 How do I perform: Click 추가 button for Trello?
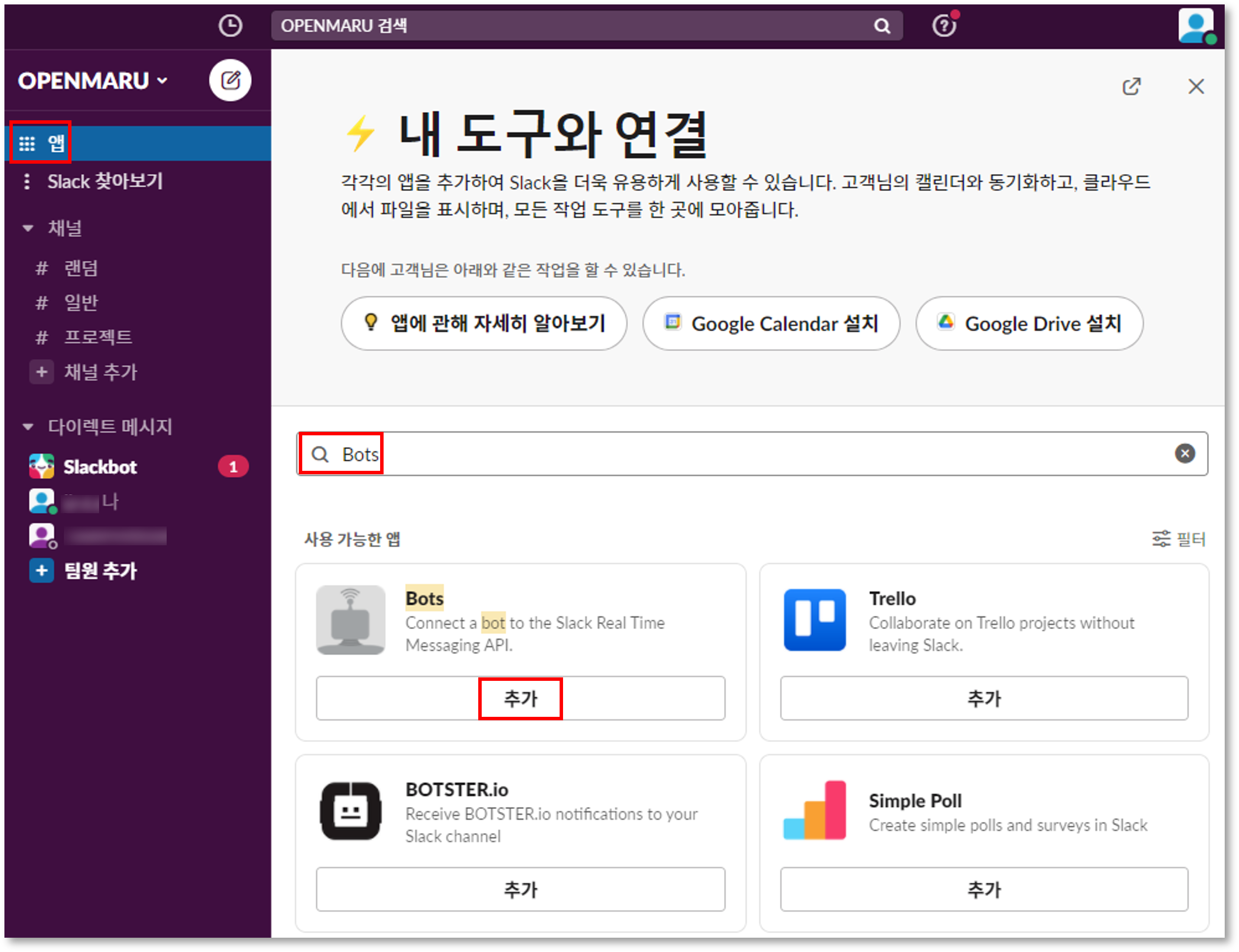tap(984, 698)
